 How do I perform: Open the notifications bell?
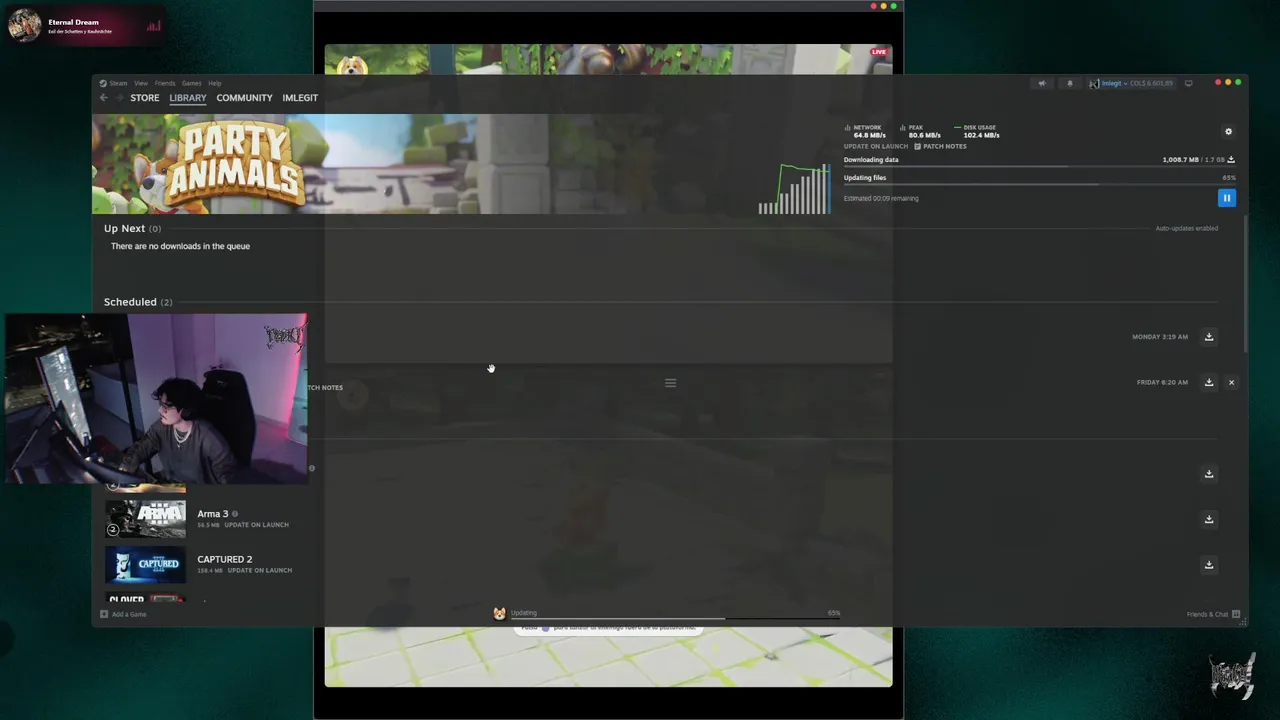1070,83
